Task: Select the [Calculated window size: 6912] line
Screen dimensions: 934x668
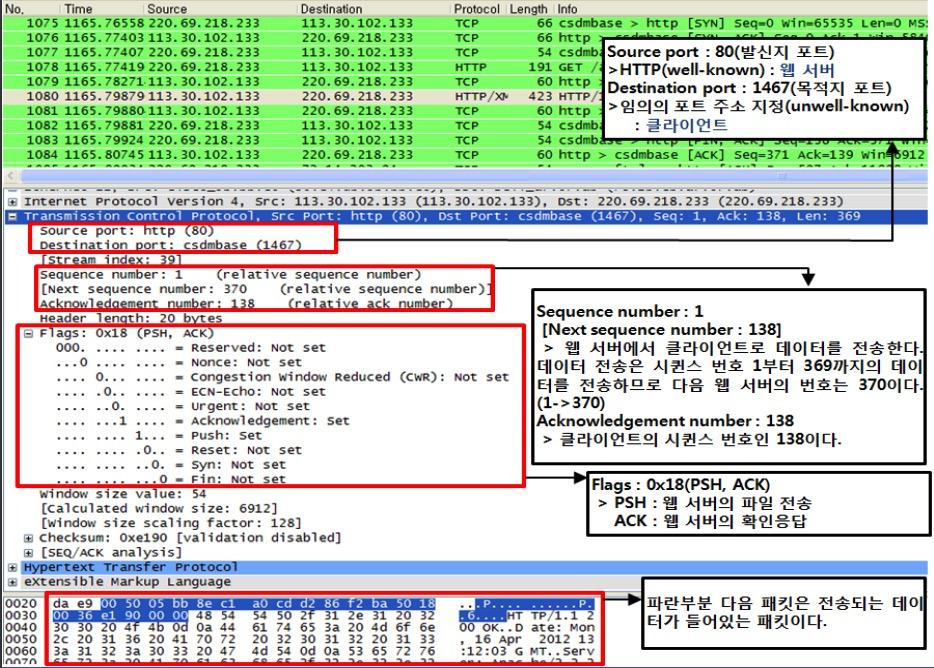Action: coord(158,509)
